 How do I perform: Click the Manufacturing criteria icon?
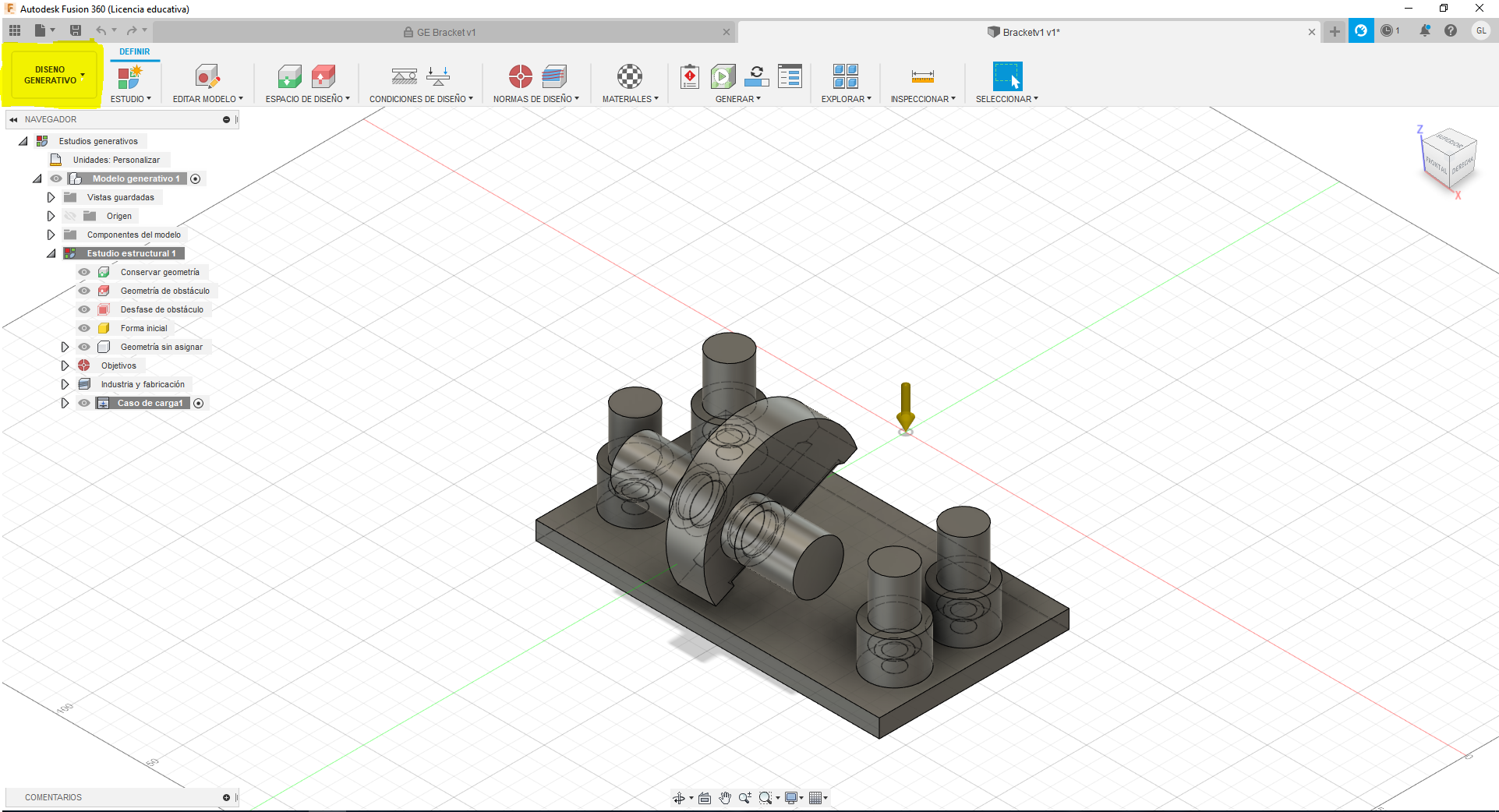554,76
